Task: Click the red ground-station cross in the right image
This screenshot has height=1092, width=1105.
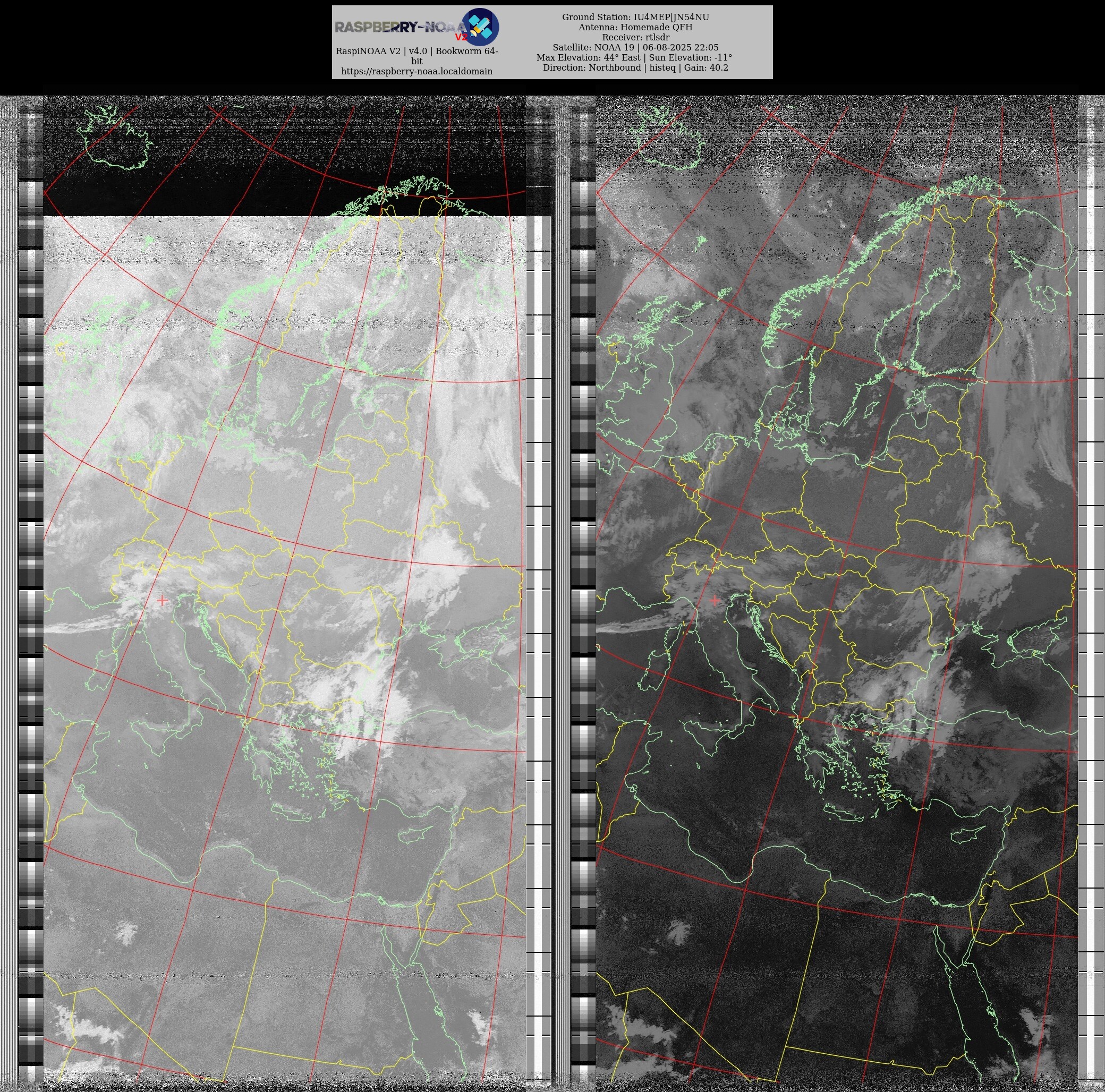Action: [x=715, y=600]
